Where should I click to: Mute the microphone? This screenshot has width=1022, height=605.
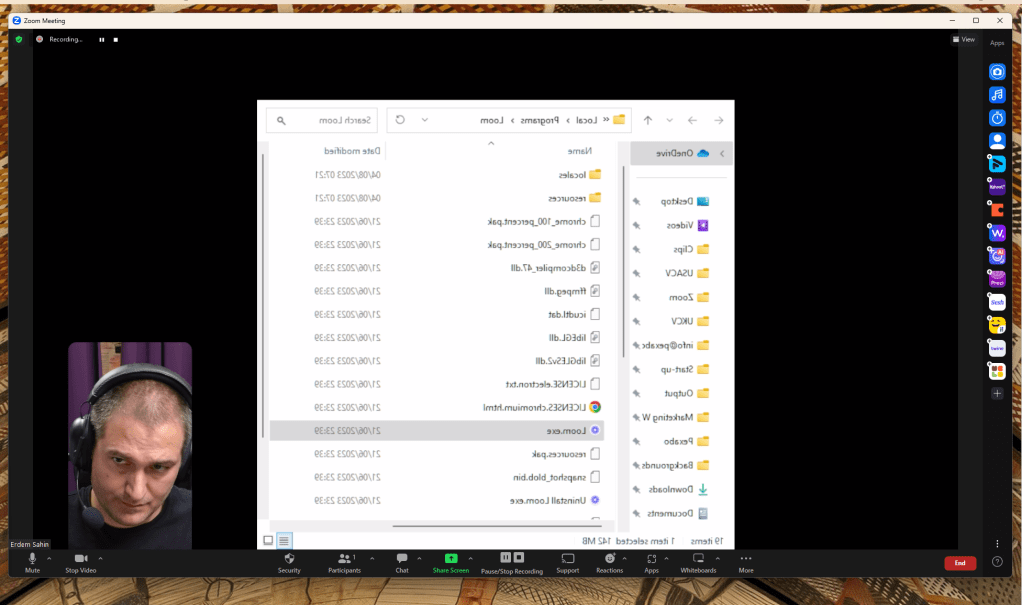(32, 563)
